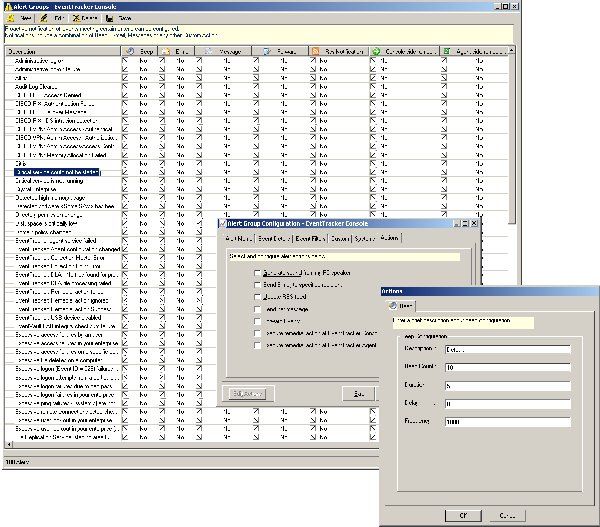Open the Alert Name tab
Image resolution: width=600 pixels, height=527 pixels.
239,238
